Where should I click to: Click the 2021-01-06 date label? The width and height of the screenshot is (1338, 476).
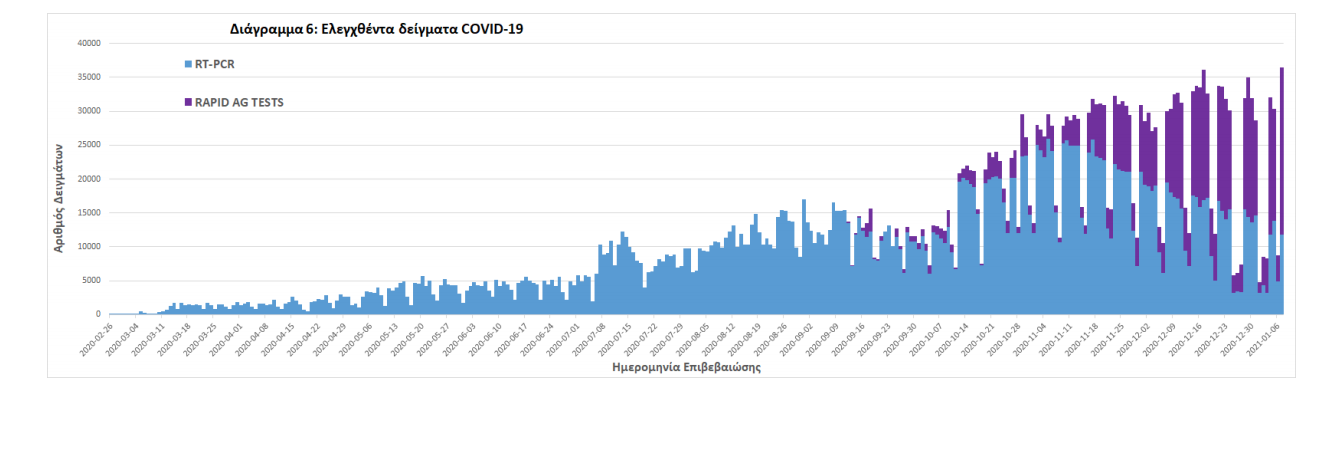1265,338
